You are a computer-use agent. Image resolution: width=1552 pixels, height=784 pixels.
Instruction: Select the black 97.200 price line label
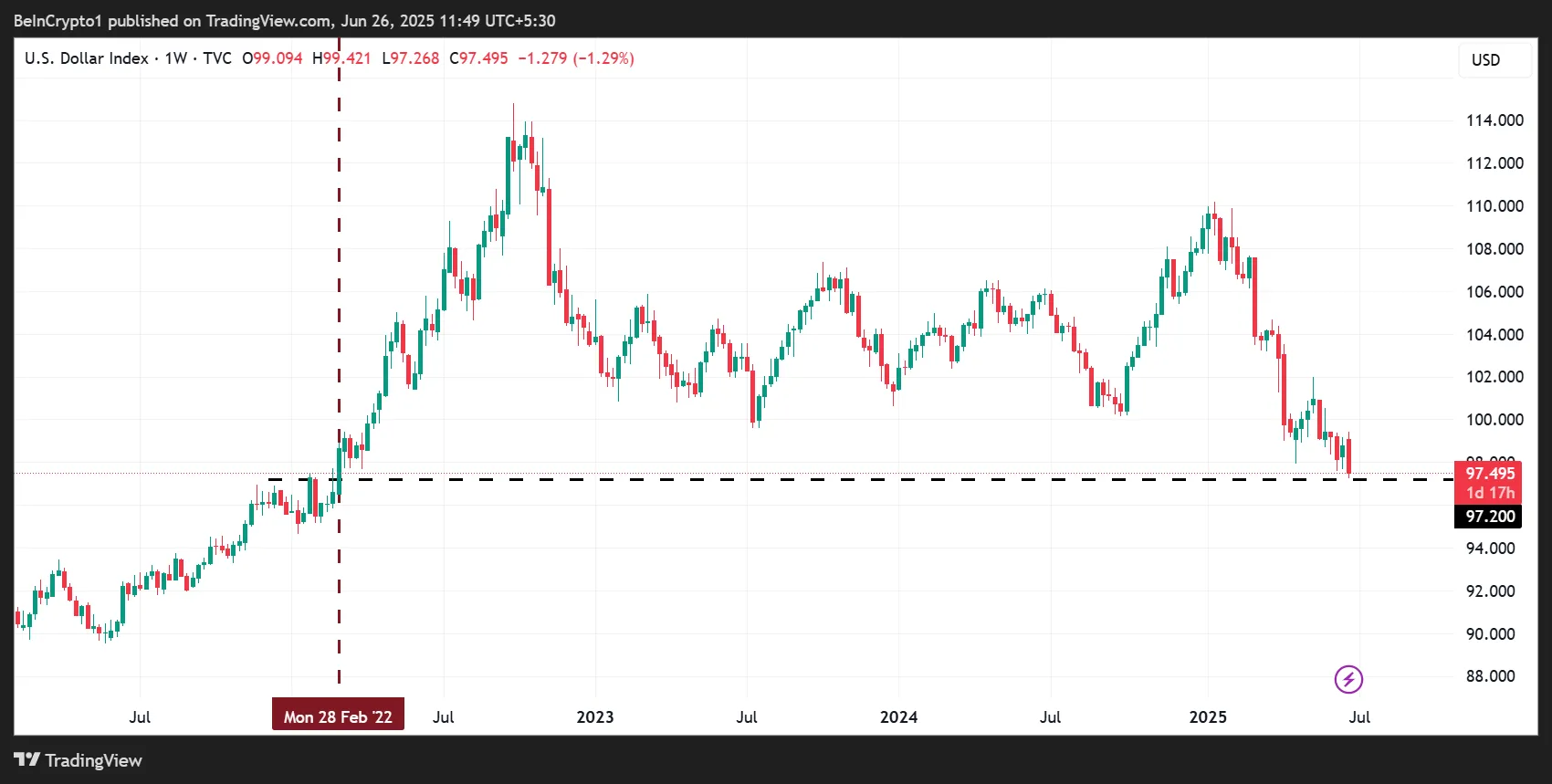1489,517
